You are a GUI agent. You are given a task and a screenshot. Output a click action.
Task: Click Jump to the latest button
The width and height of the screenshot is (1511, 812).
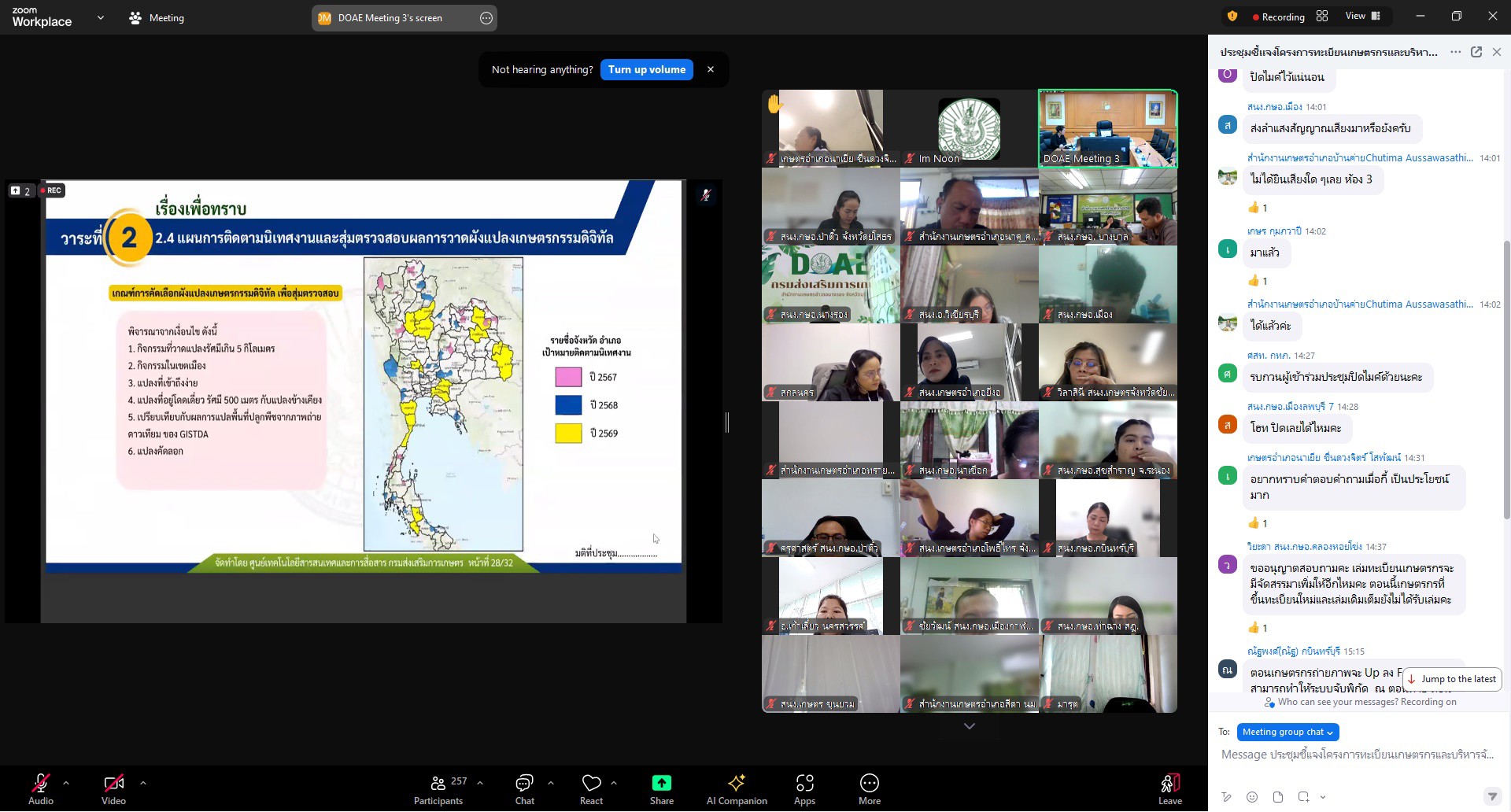(x=1452, y=679)
